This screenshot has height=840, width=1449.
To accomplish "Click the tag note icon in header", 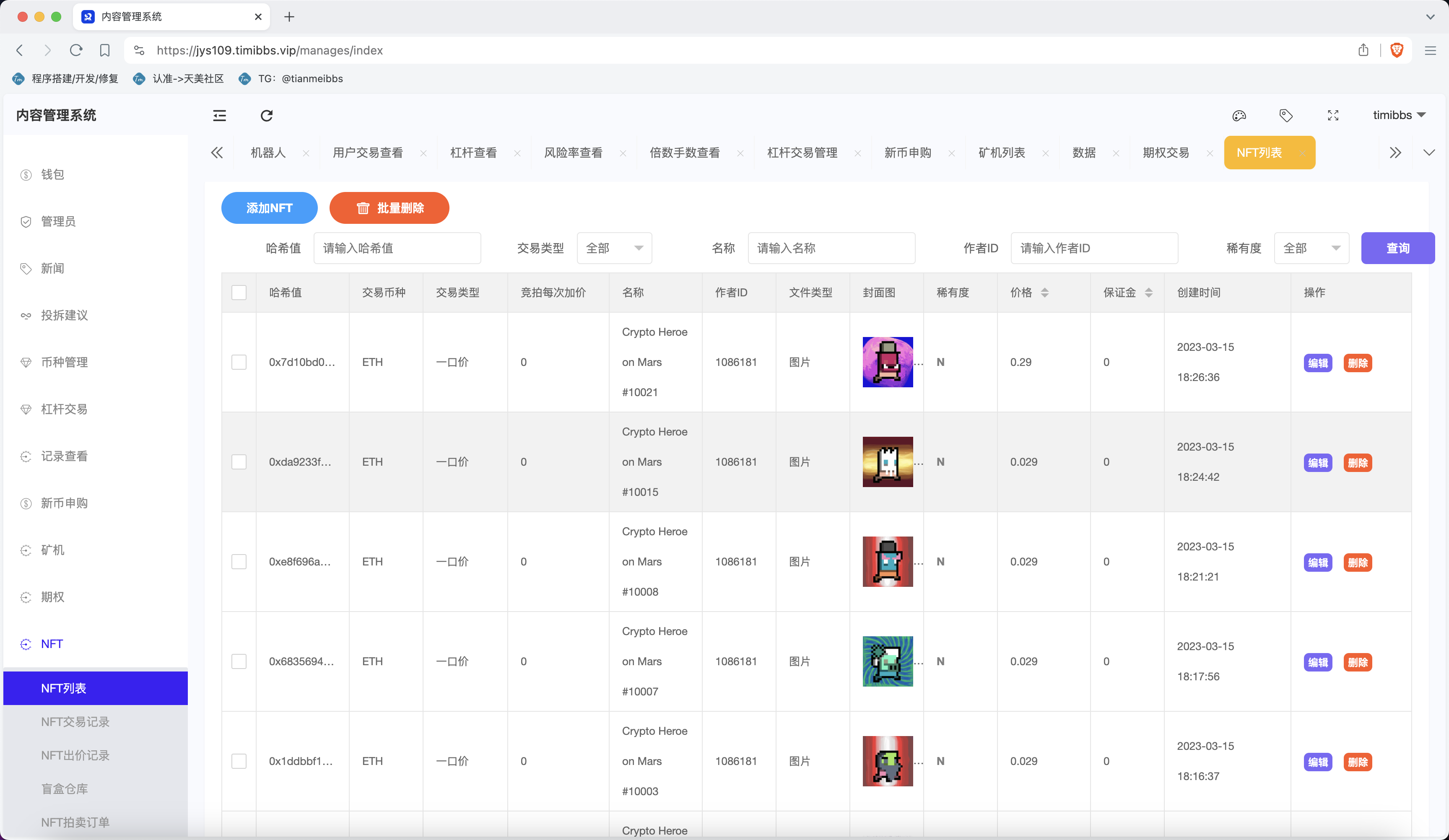I will [1286, 116].
